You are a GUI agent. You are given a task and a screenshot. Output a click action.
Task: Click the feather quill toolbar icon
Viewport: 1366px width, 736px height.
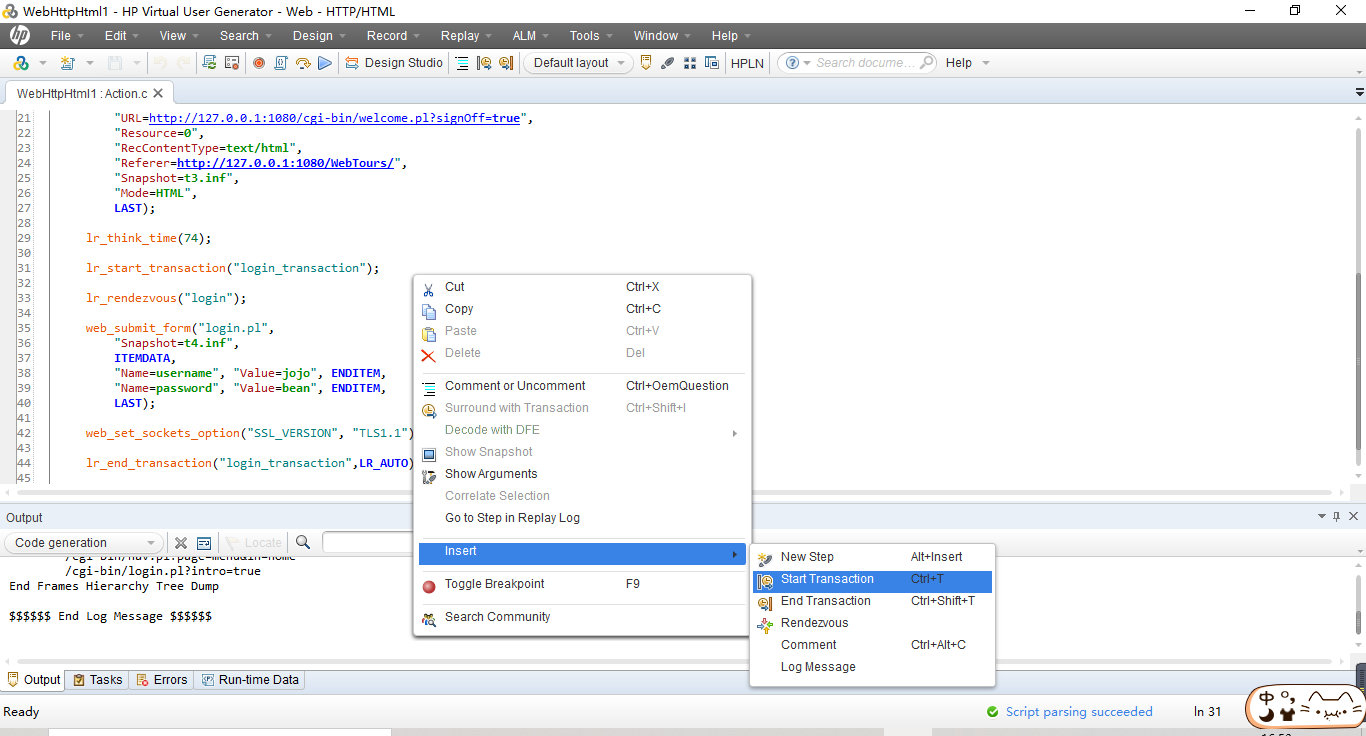click(668, 63)
